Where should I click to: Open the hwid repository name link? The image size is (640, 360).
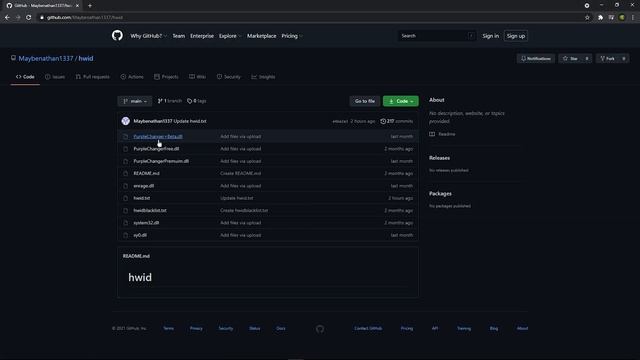click(x=86, y=58)
